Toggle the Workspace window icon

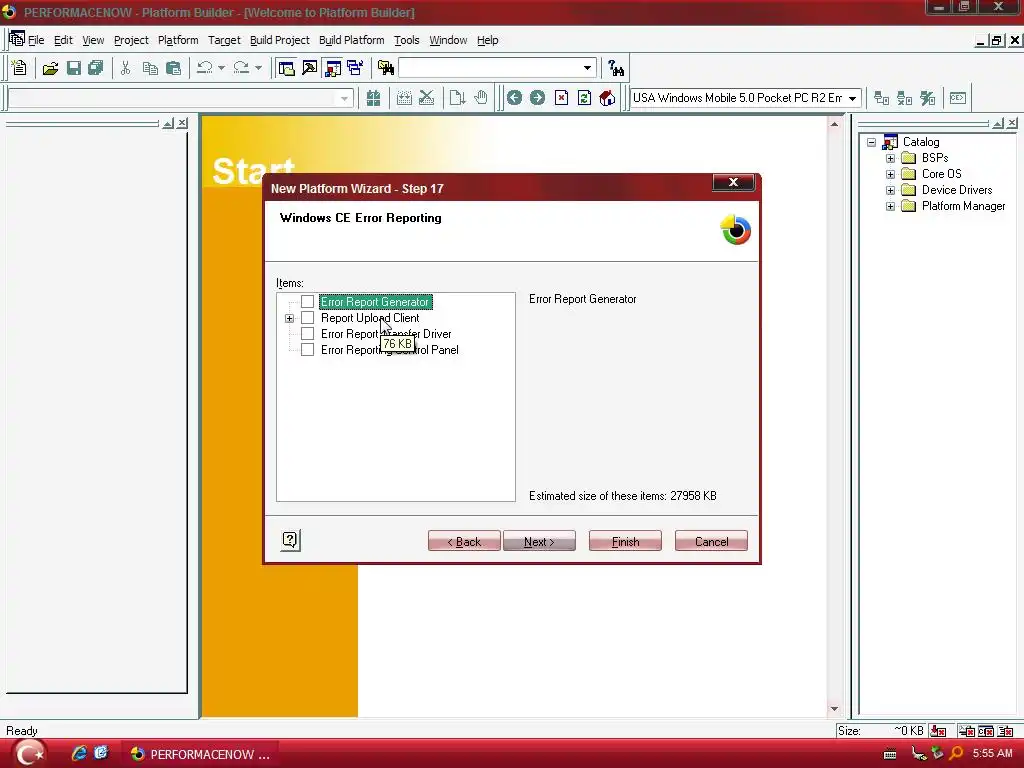pyautogui.click(x=286, y=68)
